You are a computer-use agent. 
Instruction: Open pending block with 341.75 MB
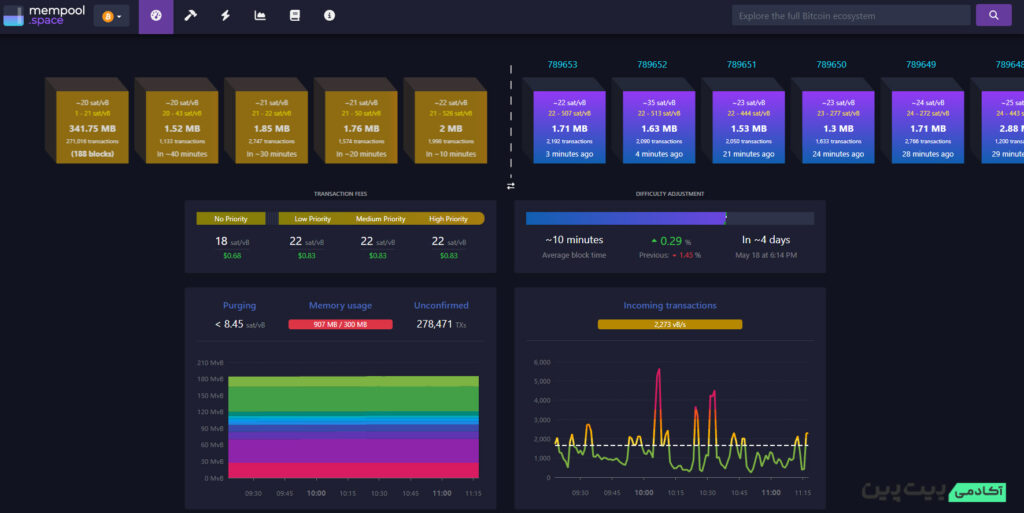(x=92, y=127)
